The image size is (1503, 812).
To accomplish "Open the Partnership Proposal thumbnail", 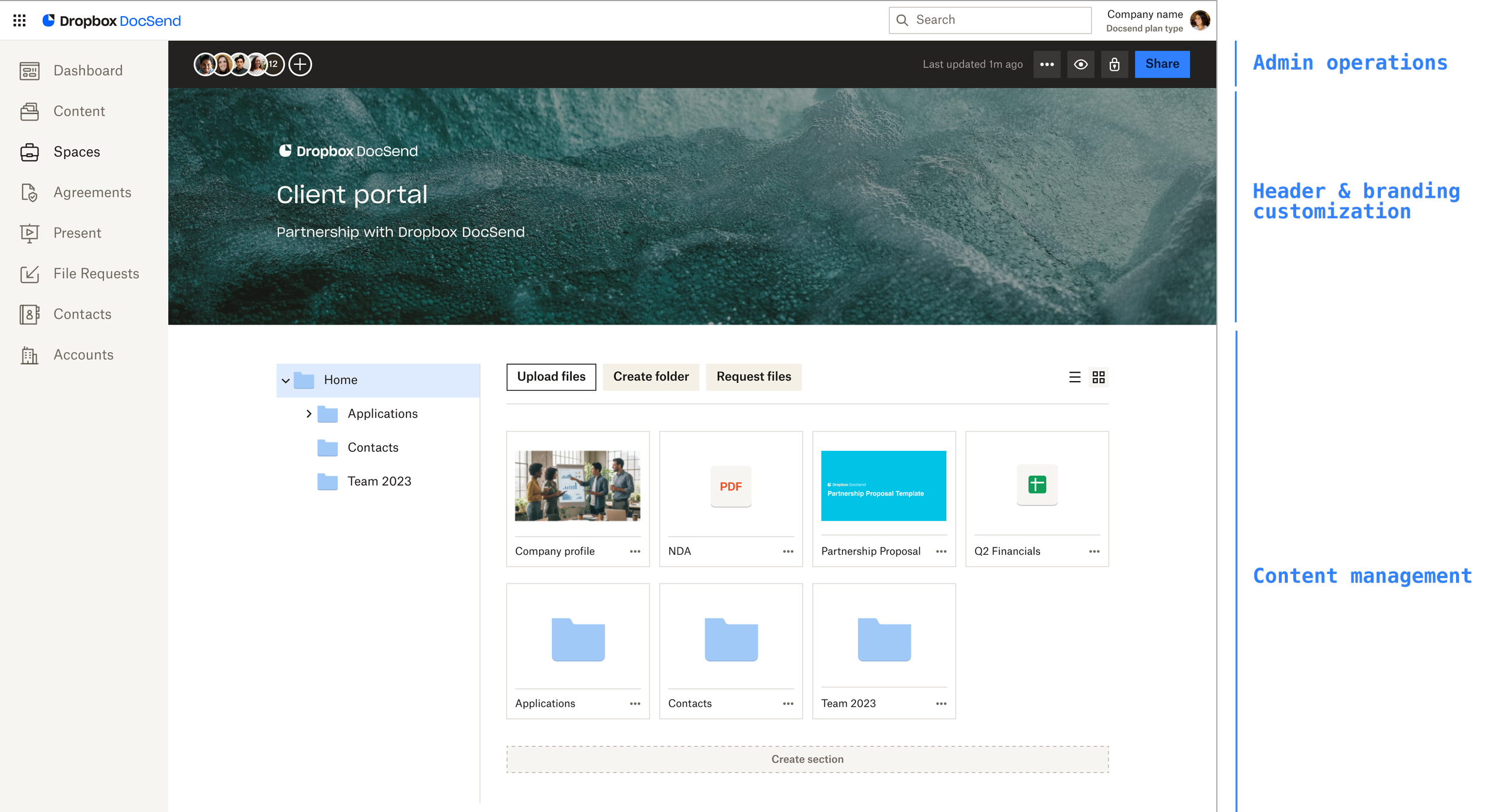I will click(883, 486).
